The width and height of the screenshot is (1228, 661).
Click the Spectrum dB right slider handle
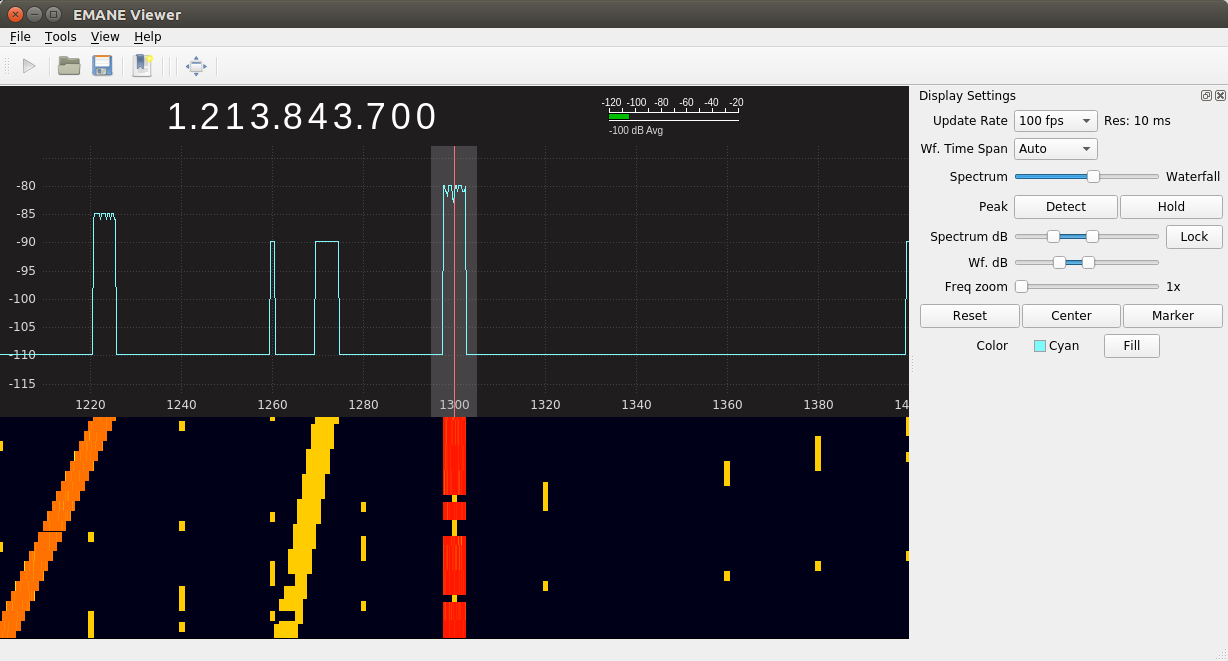(x=1092, y=236)
